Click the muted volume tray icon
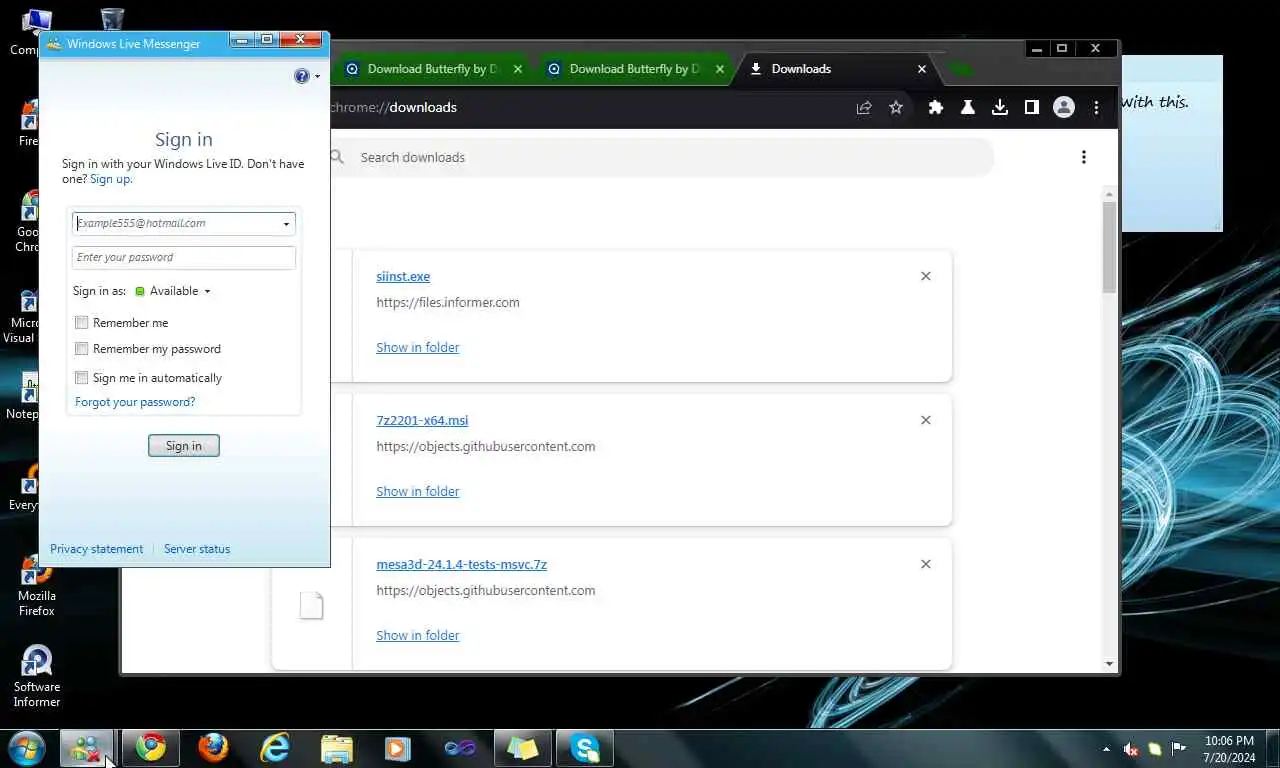1280x768 pixels. click(1131, 749)
